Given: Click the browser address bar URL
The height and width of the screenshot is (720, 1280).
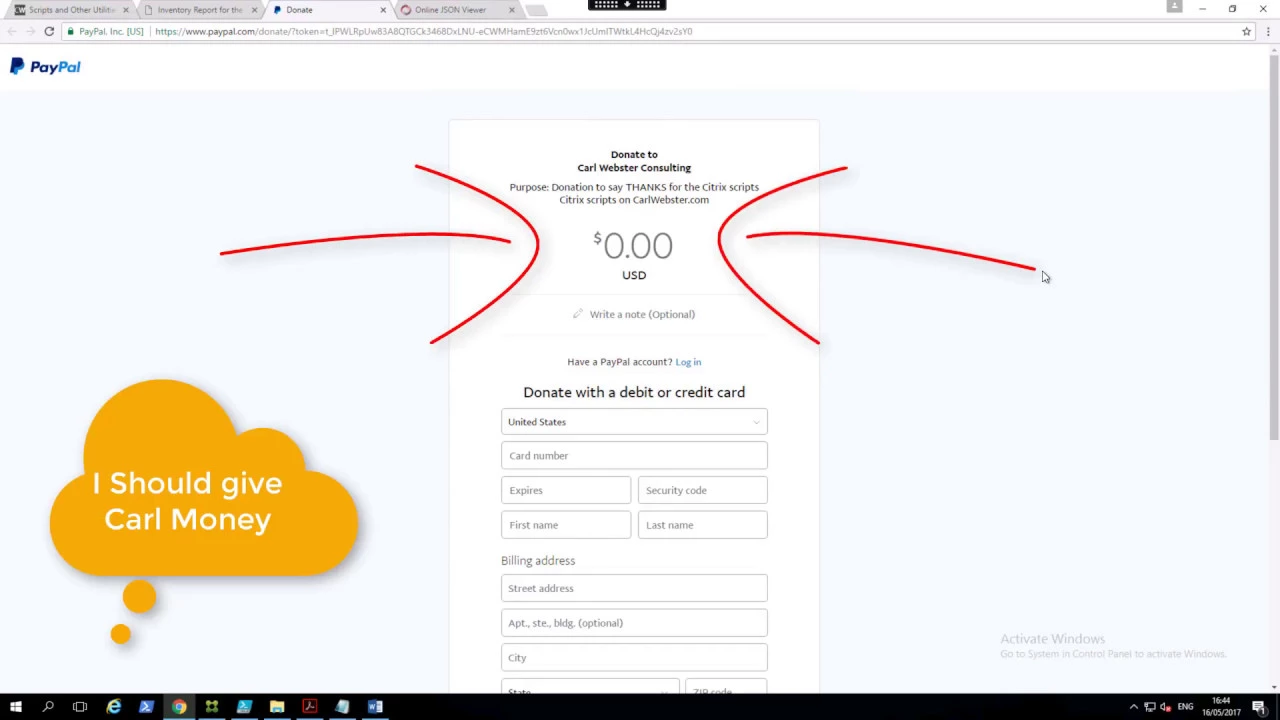Looking at the screenshot, I should pos(423,31).
